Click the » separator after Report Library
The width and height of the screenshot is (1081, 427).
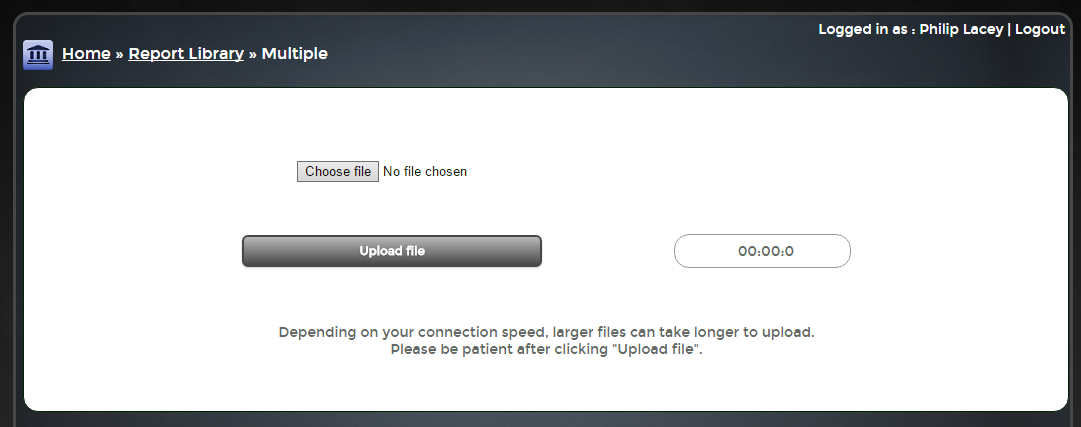[x=253, y=54]
